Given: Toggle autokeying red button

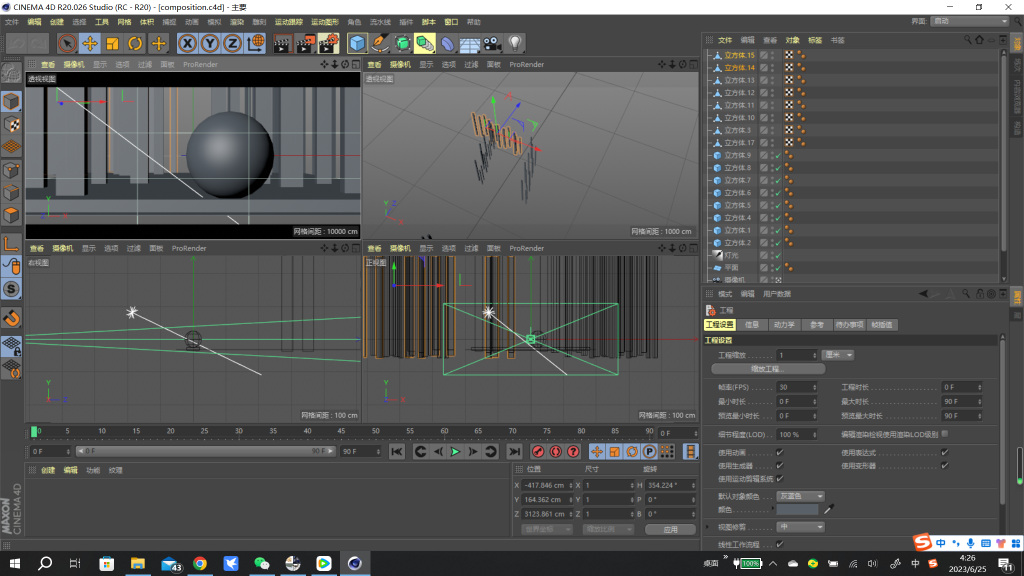Looking at the screenshot, I should coord(556,451).
